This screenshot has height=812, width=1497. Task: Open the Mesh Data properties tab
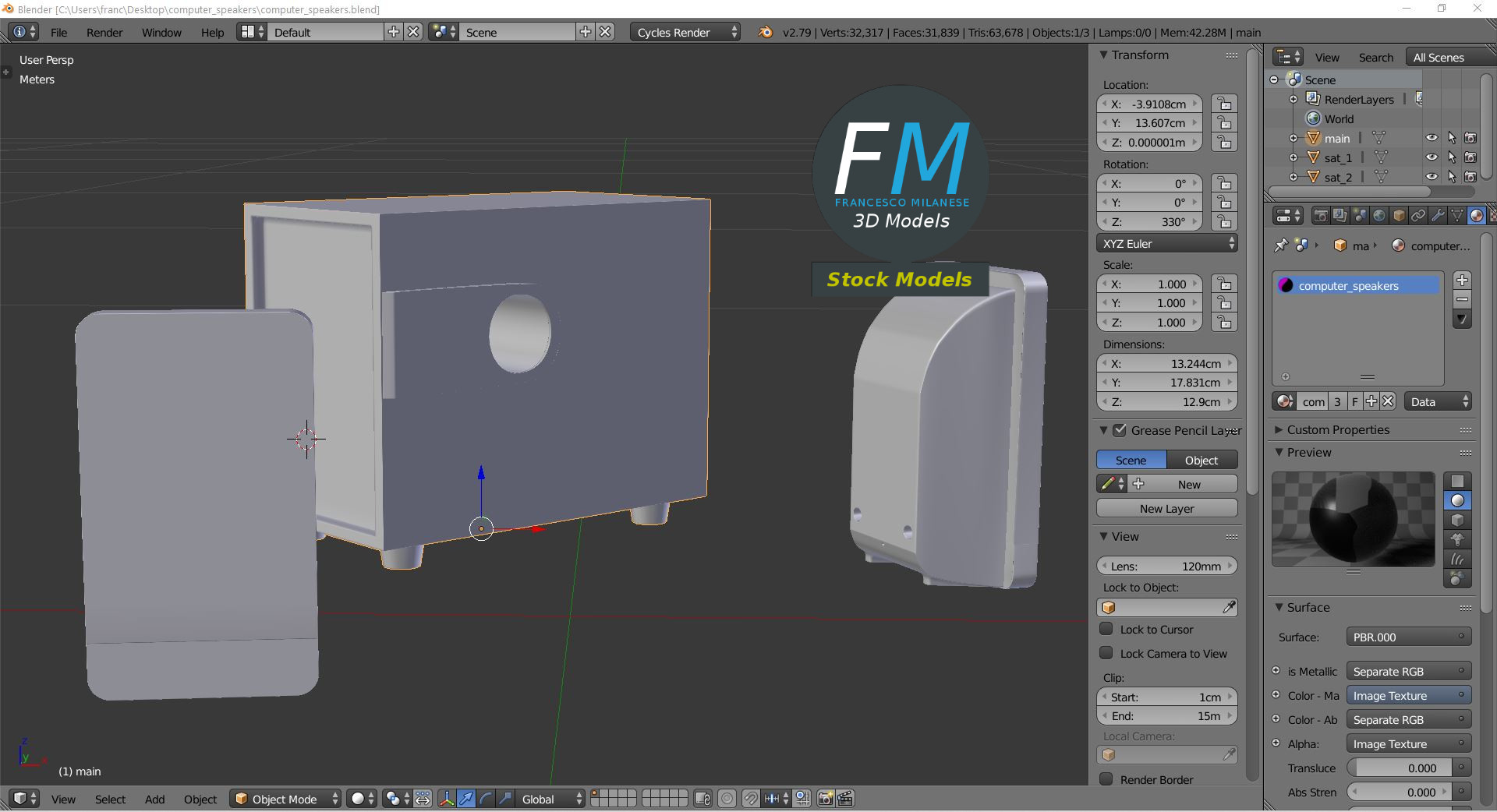coord(1457,215)
